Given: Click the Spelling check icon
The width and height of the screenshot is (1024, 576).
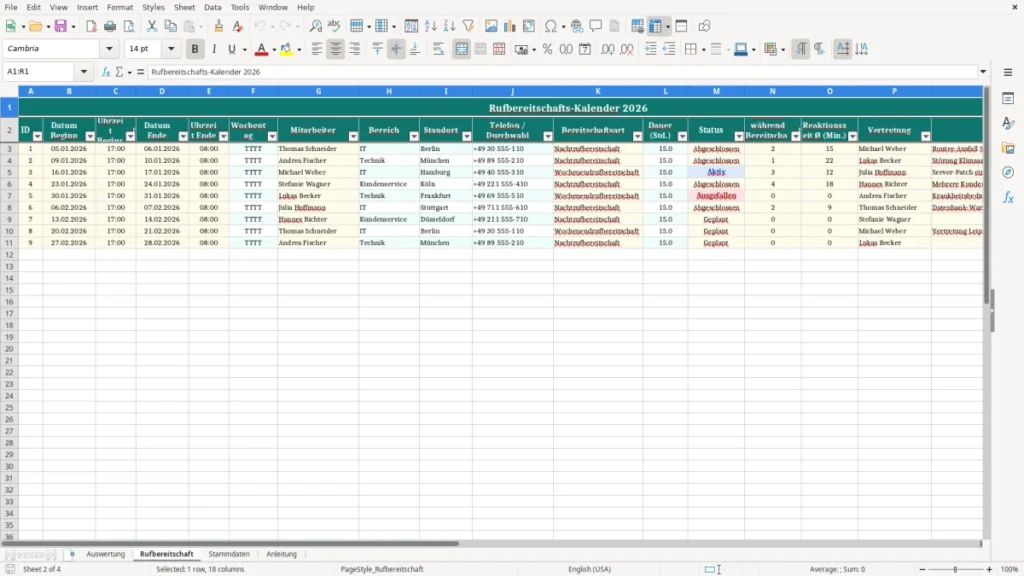Looking at the screenshot, I should pos(334,26).
